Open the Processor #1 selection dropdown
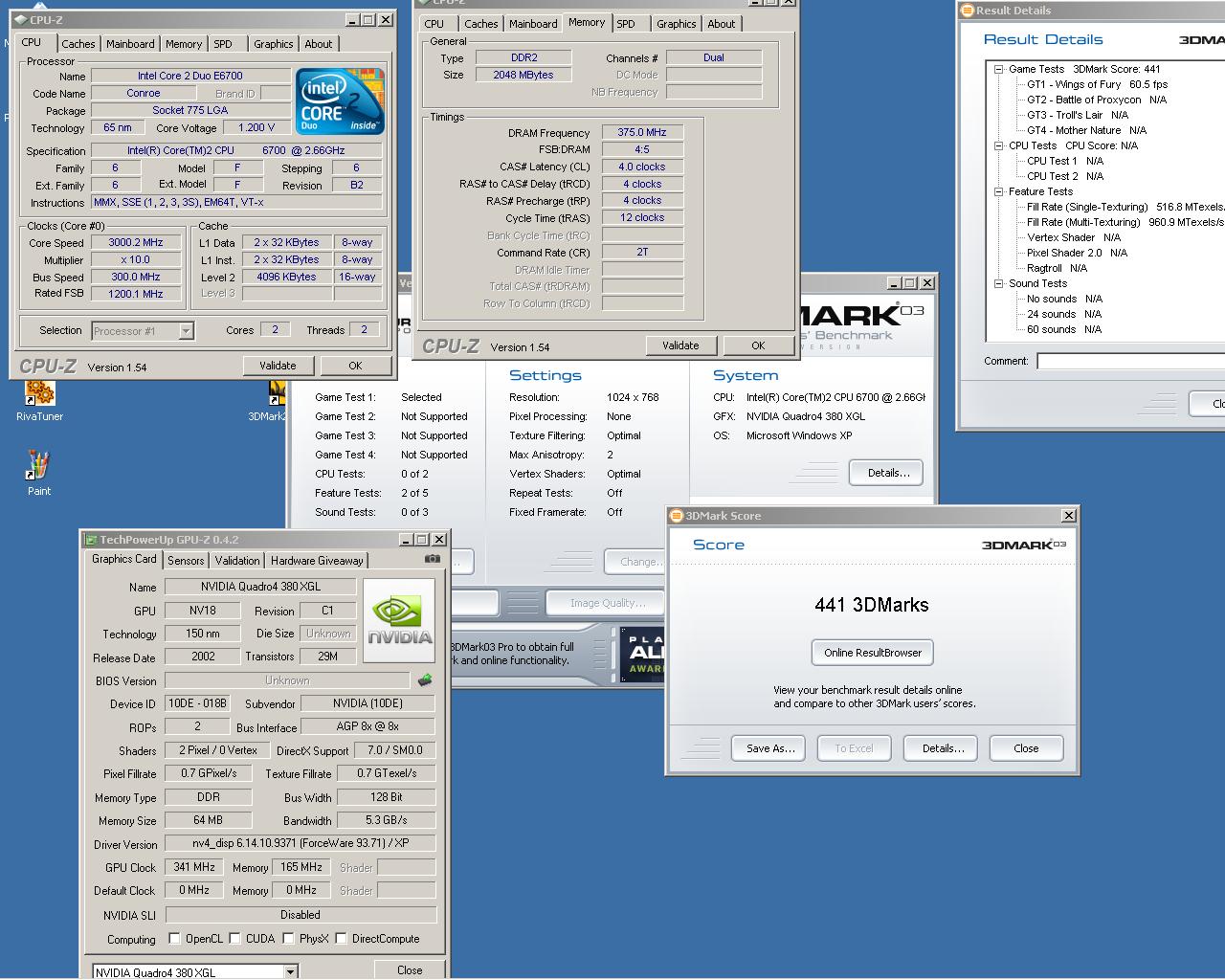Screen dimensions: 1225x980 click(x=187, y=331)
